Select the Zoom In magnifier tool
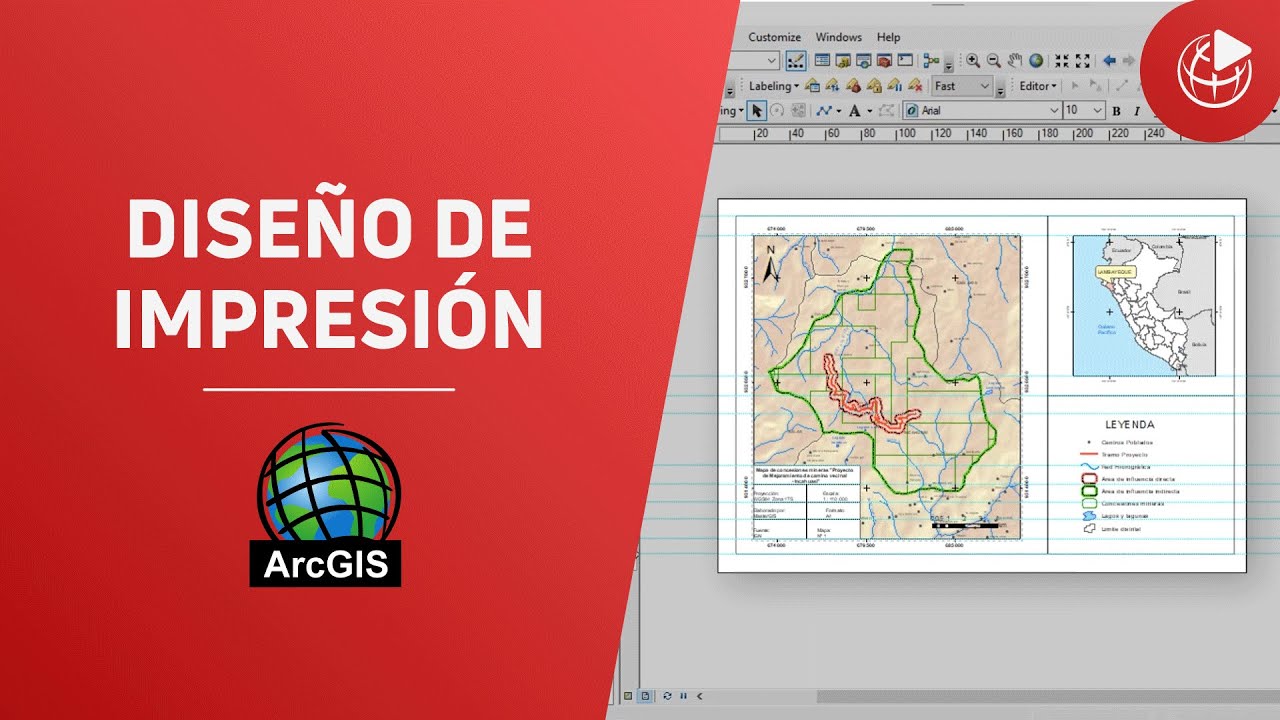Image resolution: width=1280 pixels, height=720 pixels. coord(973,61)
